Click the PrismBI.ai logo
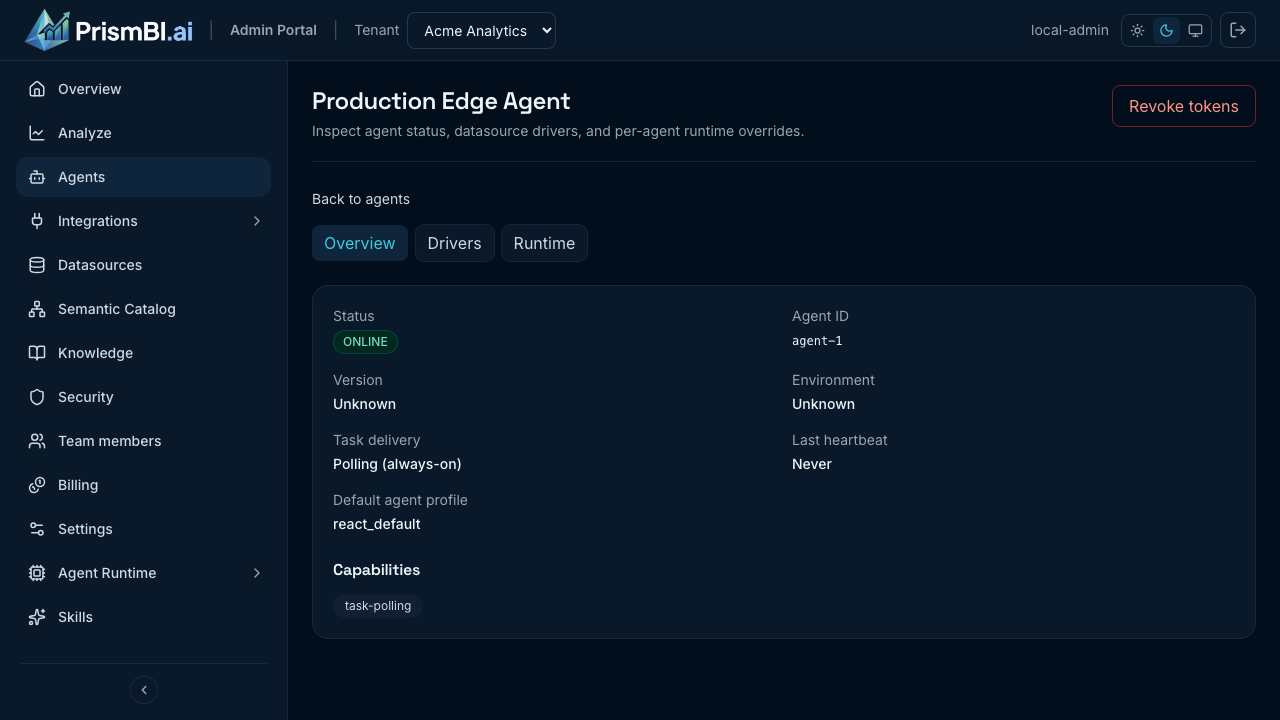 click(109, 30)
